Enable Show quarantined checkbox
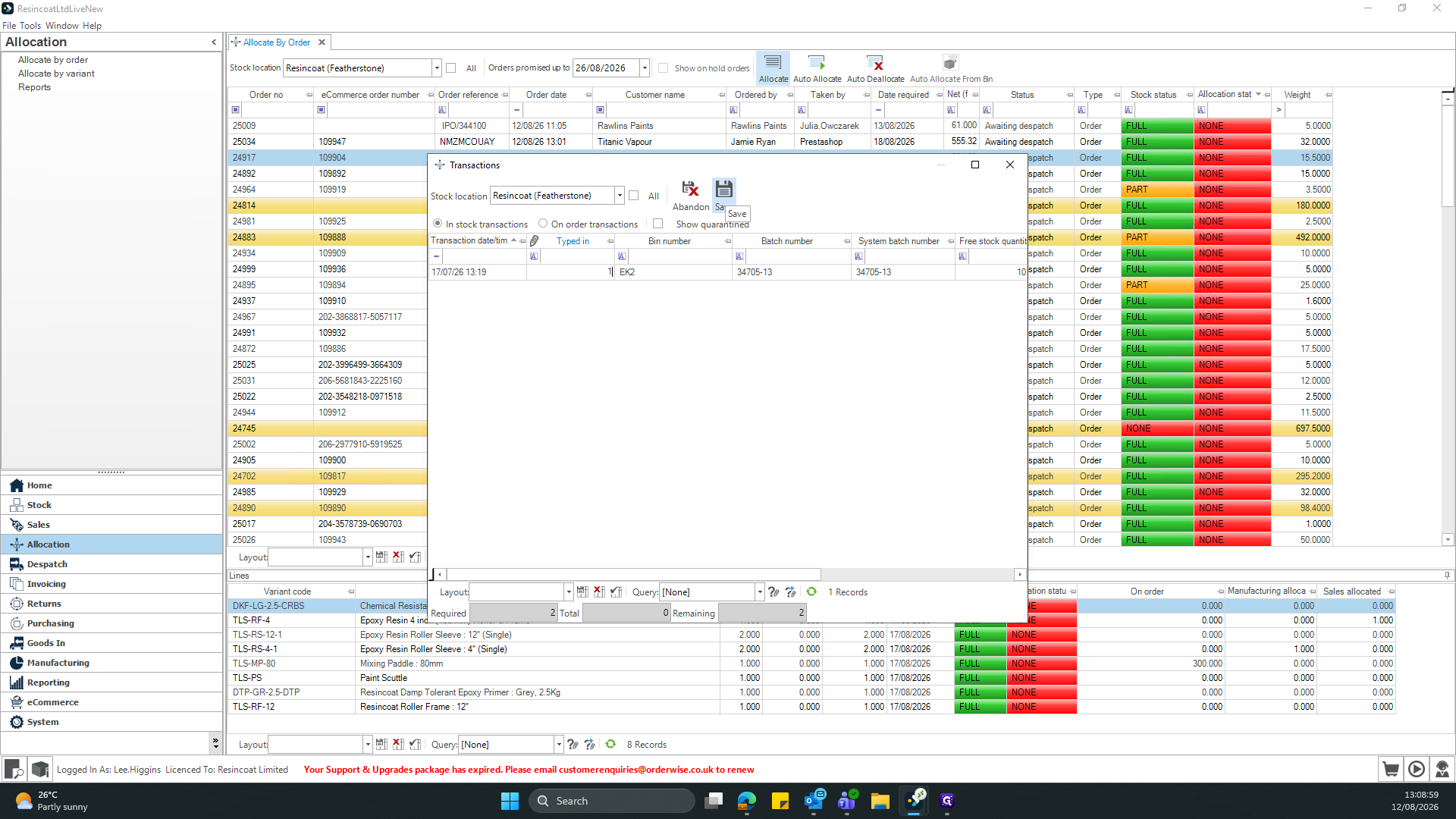1456x819 pixels. [x=657, y=224]
